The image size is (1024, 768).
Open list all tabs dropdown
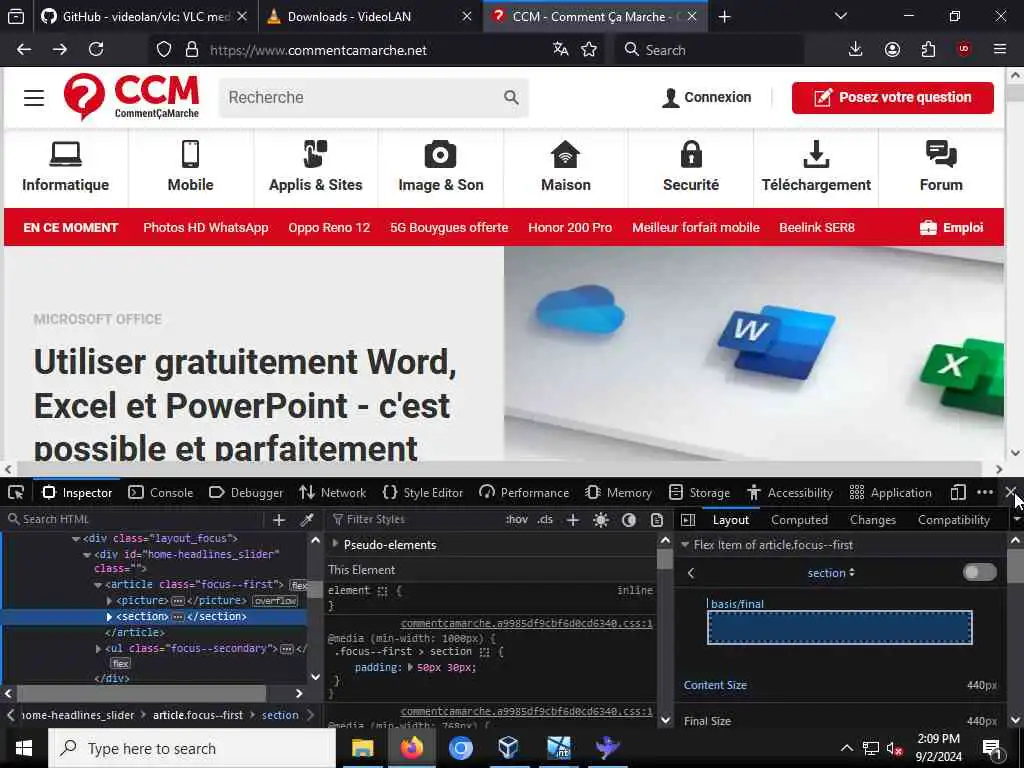pyautogui.click(x=840, y=16)
